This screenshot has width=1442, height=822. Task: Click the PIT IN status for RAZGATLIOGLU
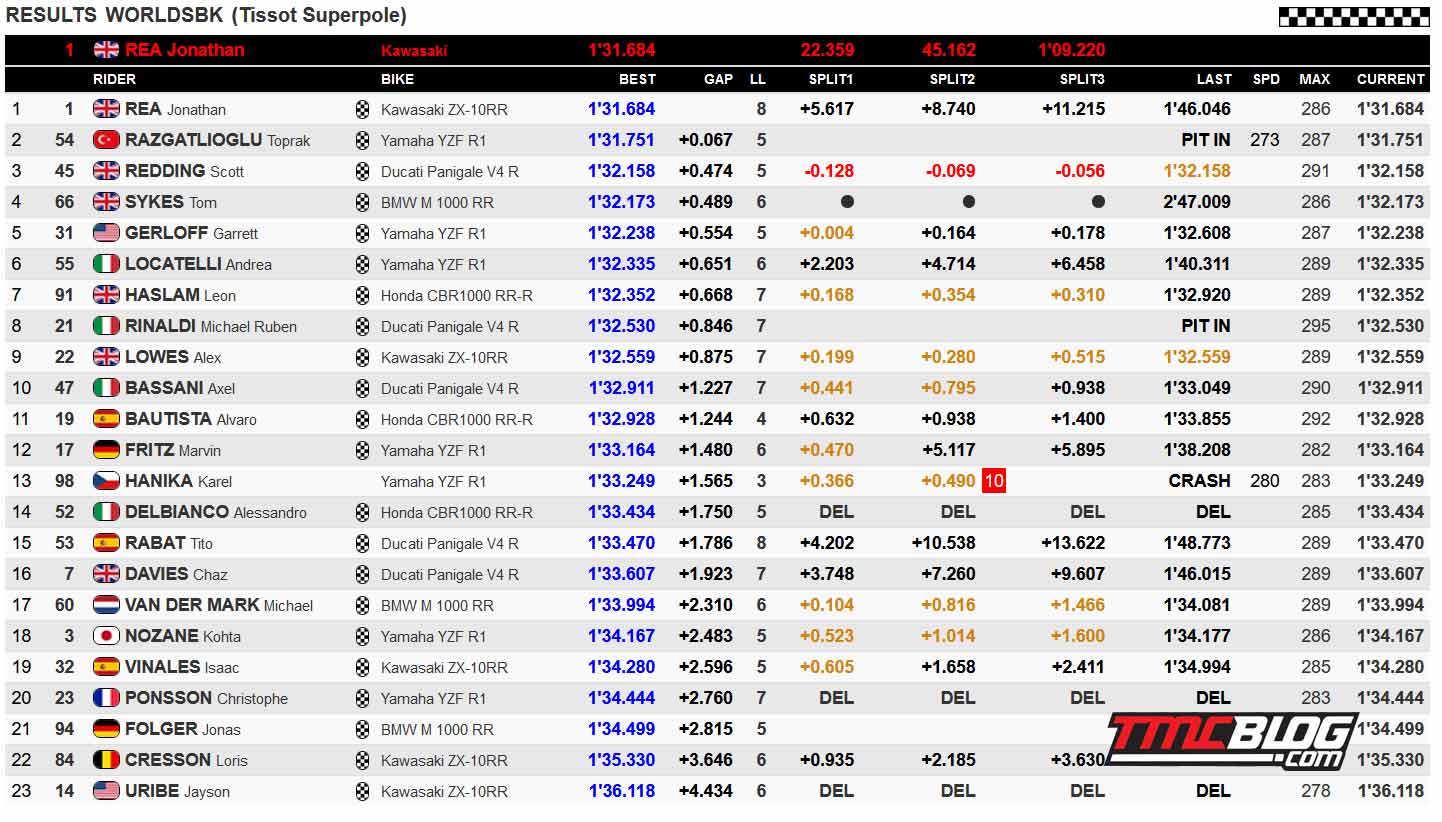click(x=1206, y=140)
